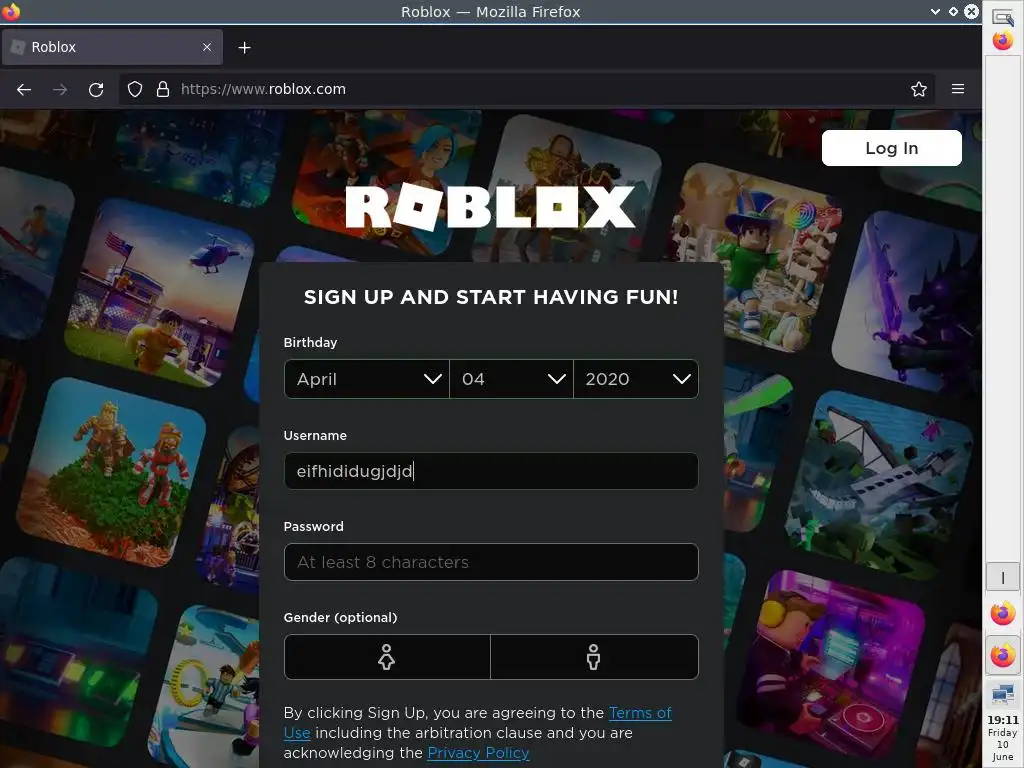Open the birthday month dropdown showing April
Image resolution: width=1024 pixels, height=768 pixels.
[x=367, y=379]
